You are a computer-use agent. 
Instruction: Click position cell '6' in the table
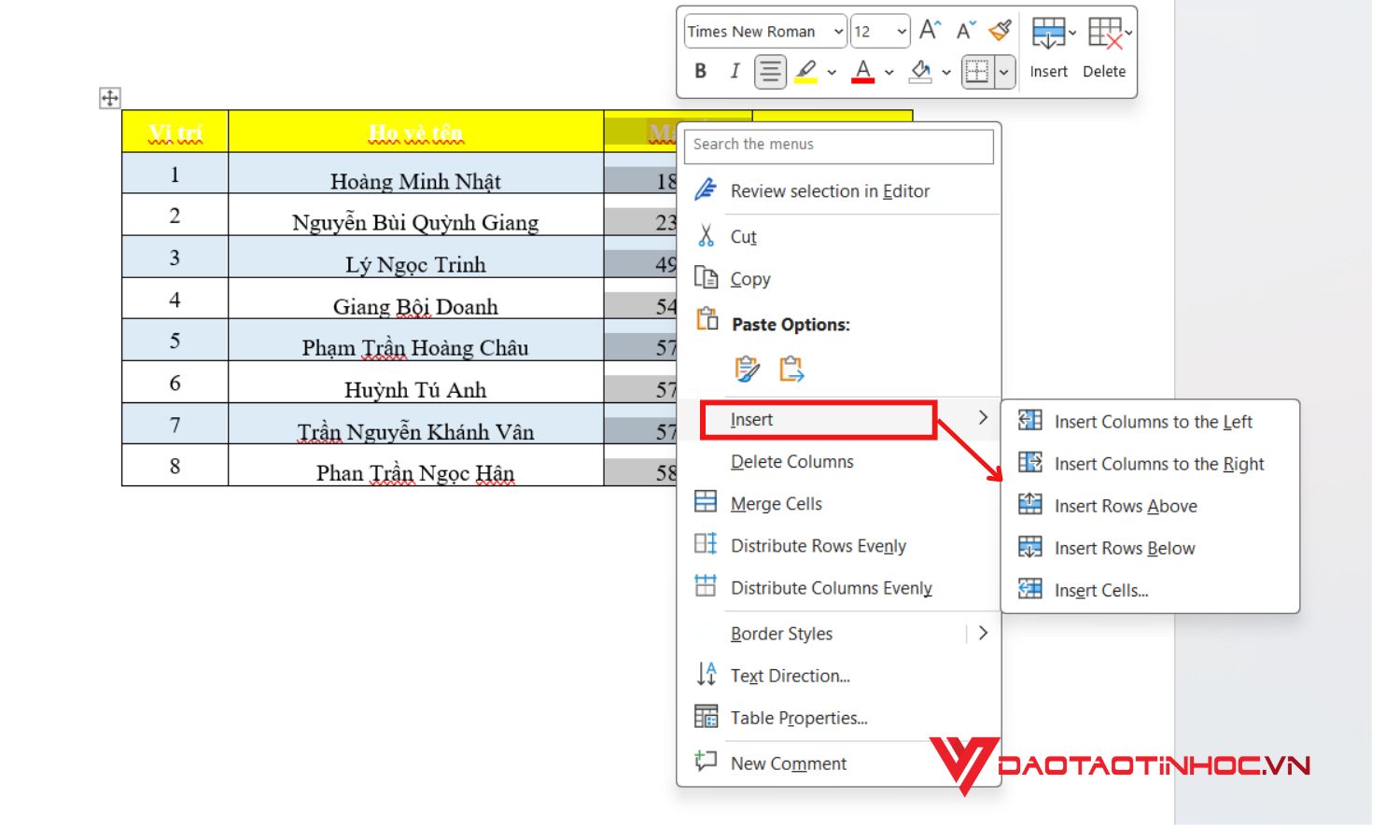[175, 383]
